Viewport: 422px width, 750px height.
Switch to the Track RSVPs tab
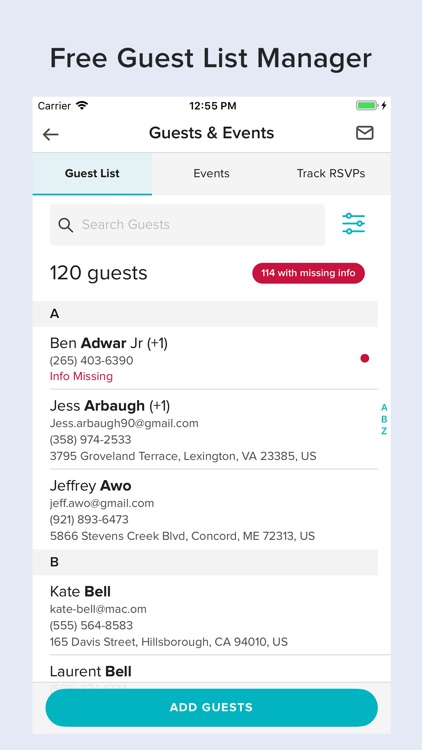pos(331,174)
